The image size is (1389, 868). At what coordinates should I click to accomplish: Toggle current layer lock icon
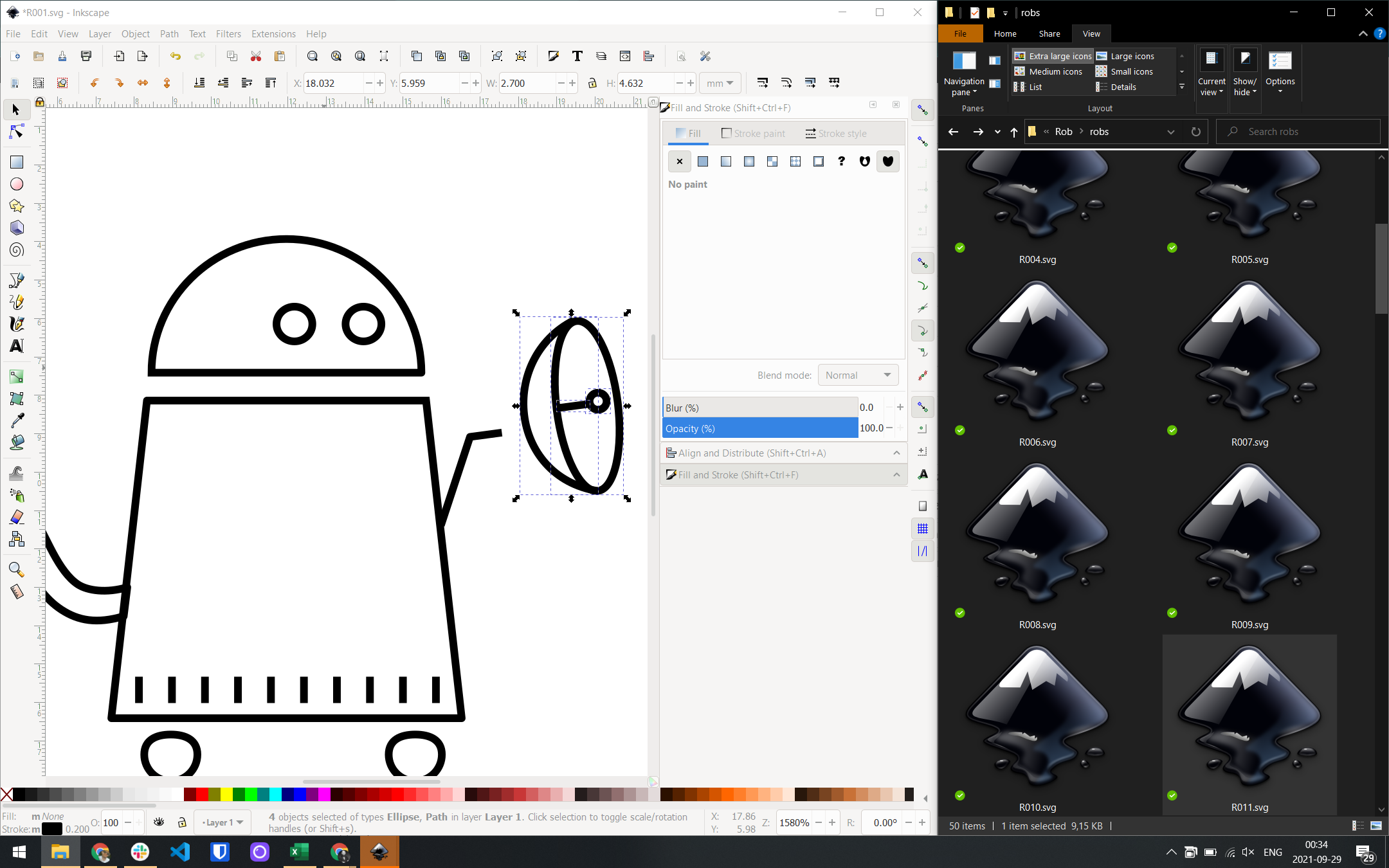click(x=182, y=822)
